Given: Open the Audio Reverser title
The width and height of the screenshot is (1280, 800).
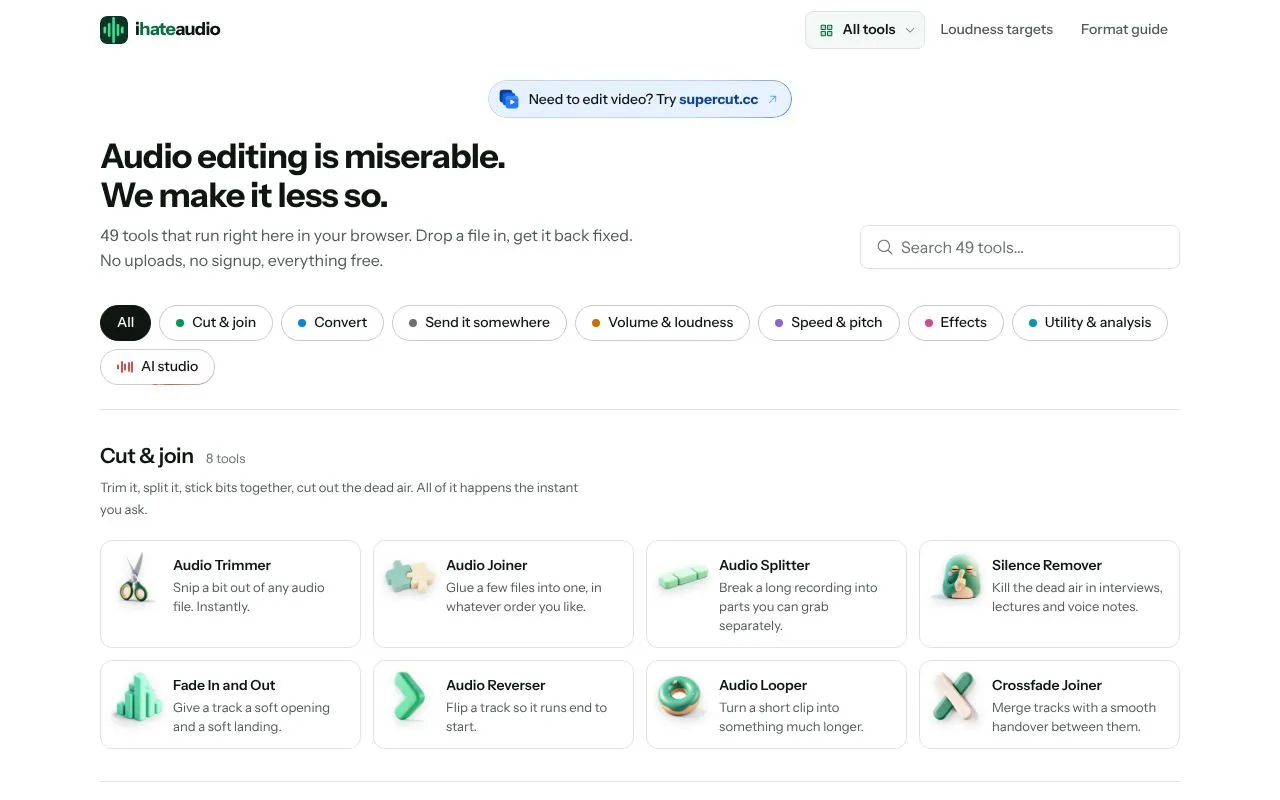Looking at the screenshot, I should point(496,685).
